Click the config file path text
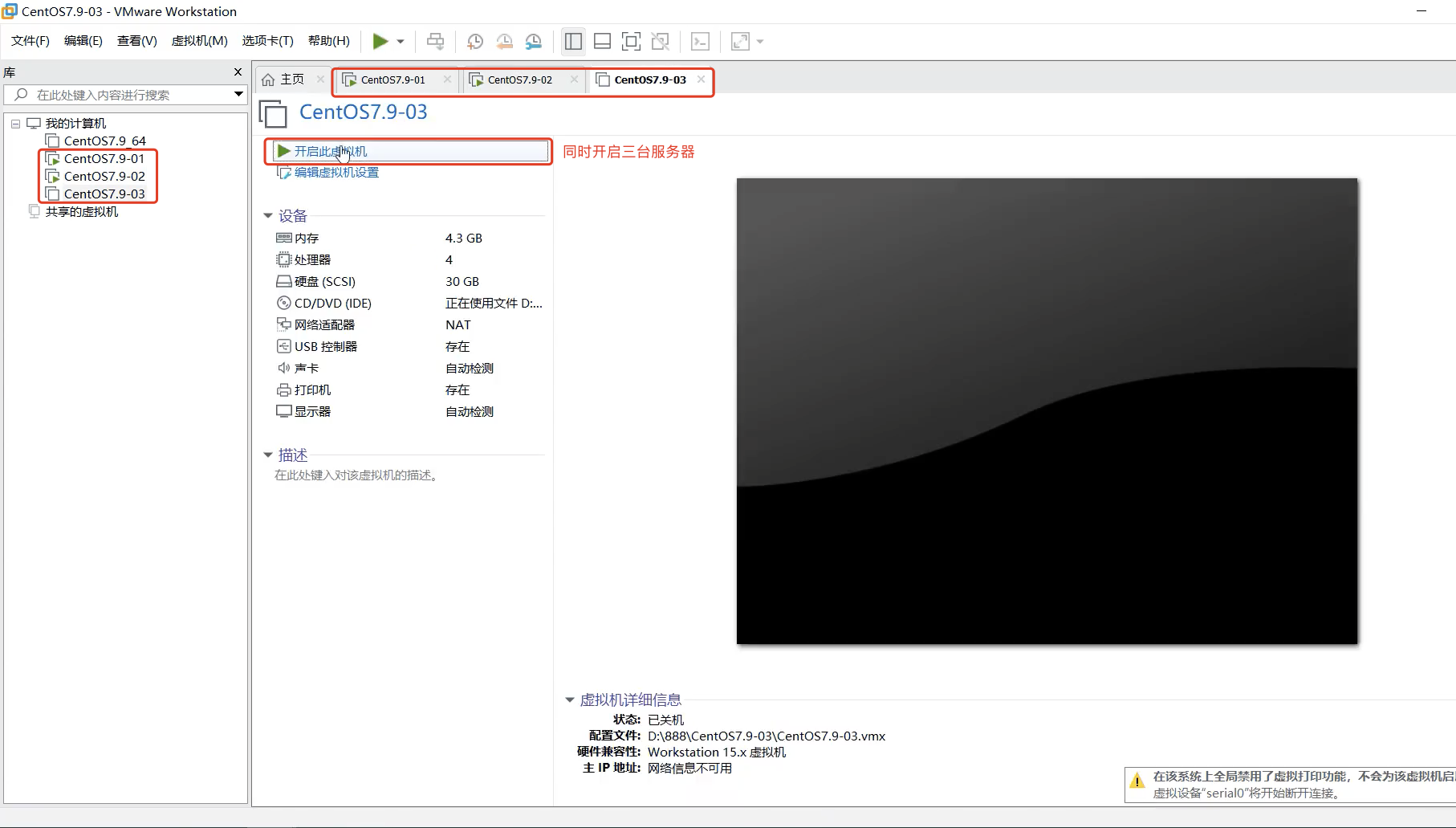Screen dimensions: 1456x828 click(767, 736)
